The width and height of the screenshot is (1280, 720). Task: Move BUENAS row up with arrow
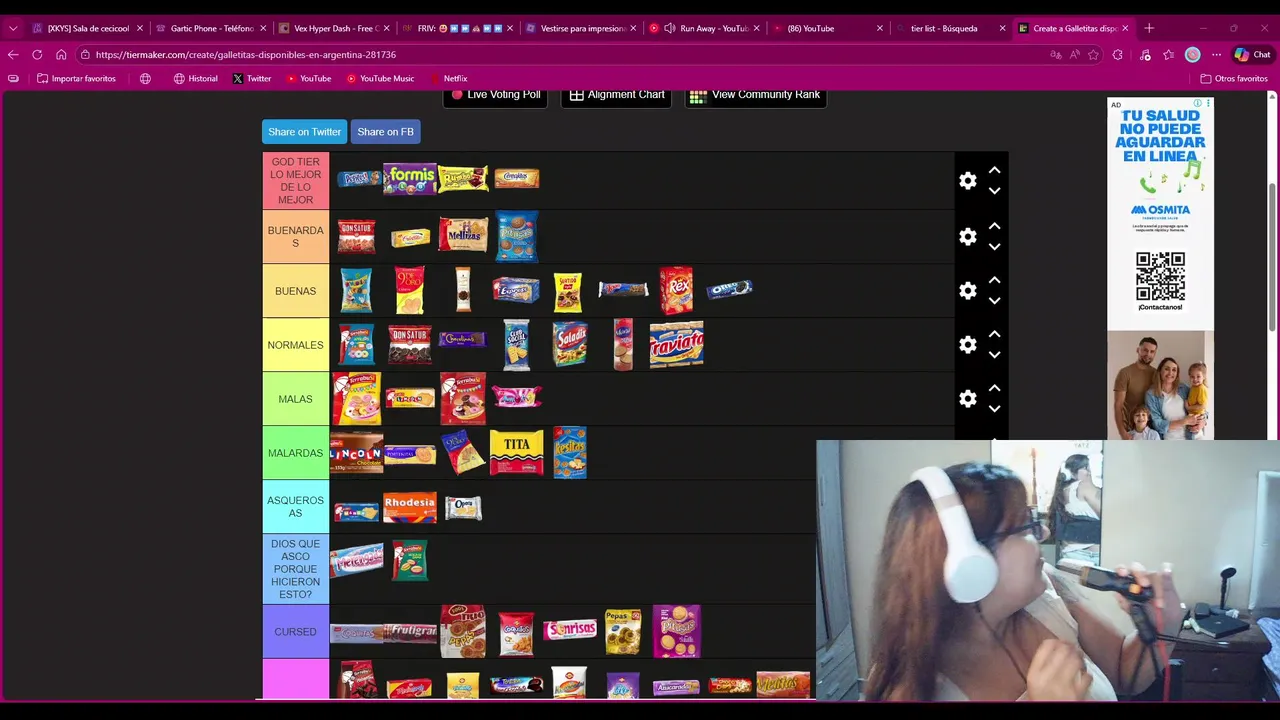tap(994, 281)
